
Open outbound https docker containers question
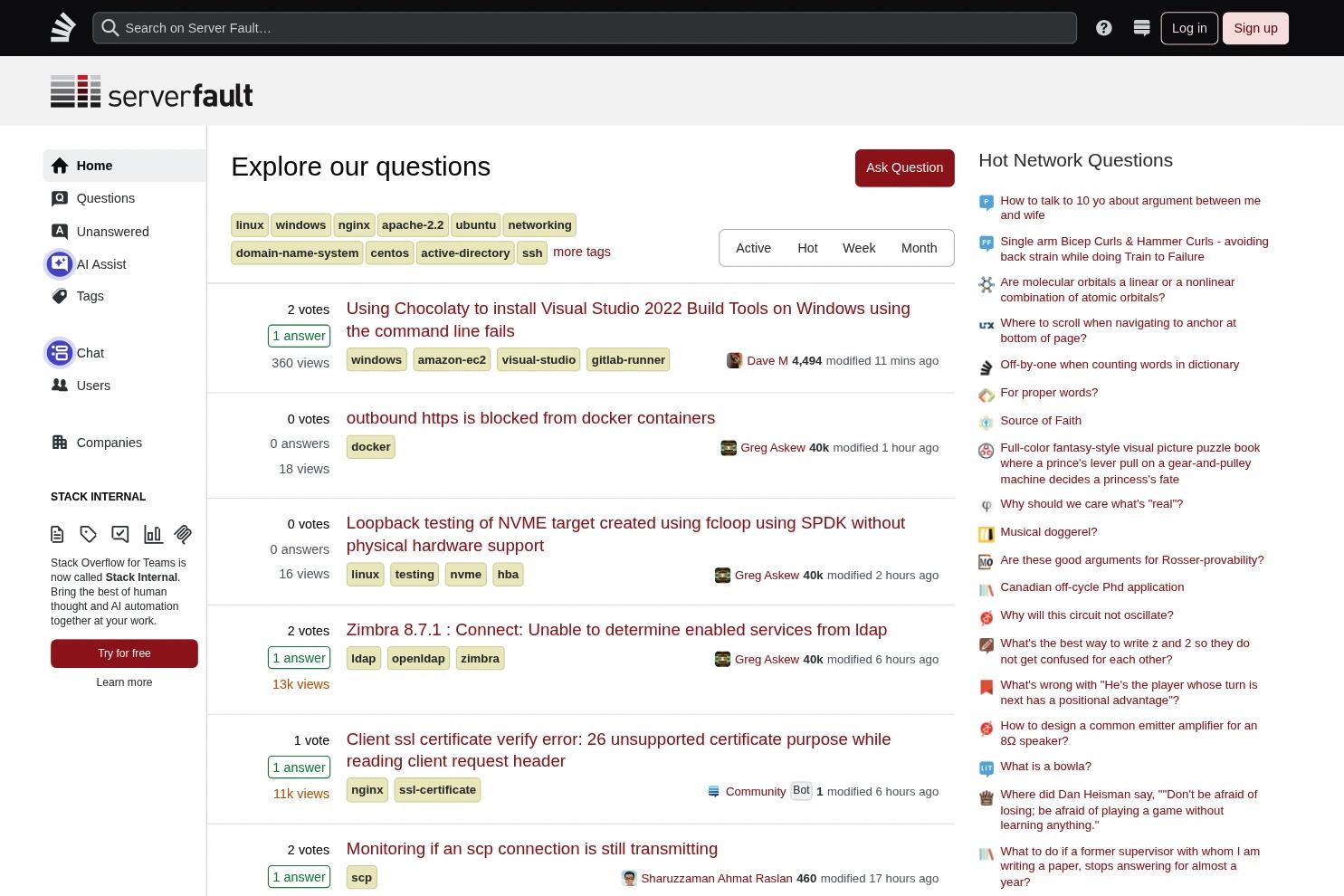pos(530,418)
